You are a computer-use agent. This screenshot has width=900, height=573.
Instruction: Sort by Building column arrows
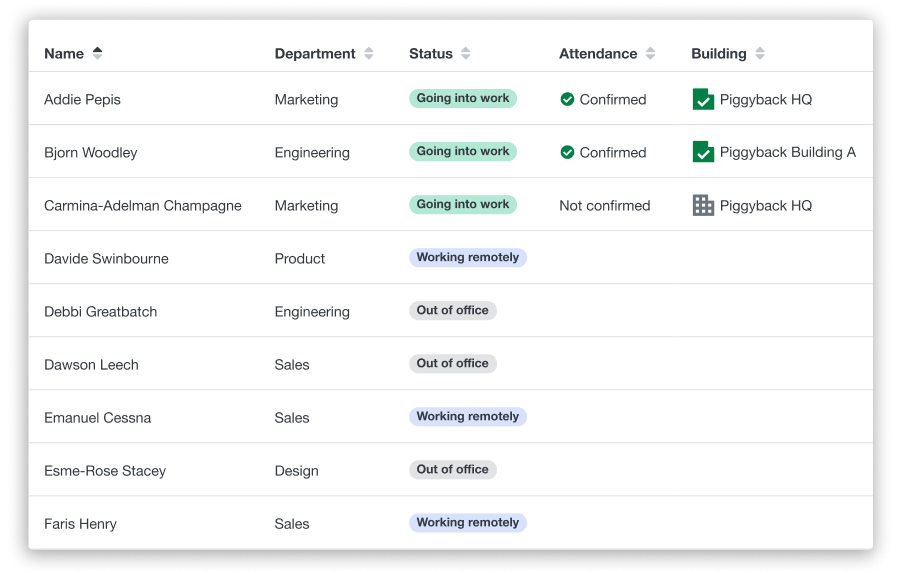(760, 53)
